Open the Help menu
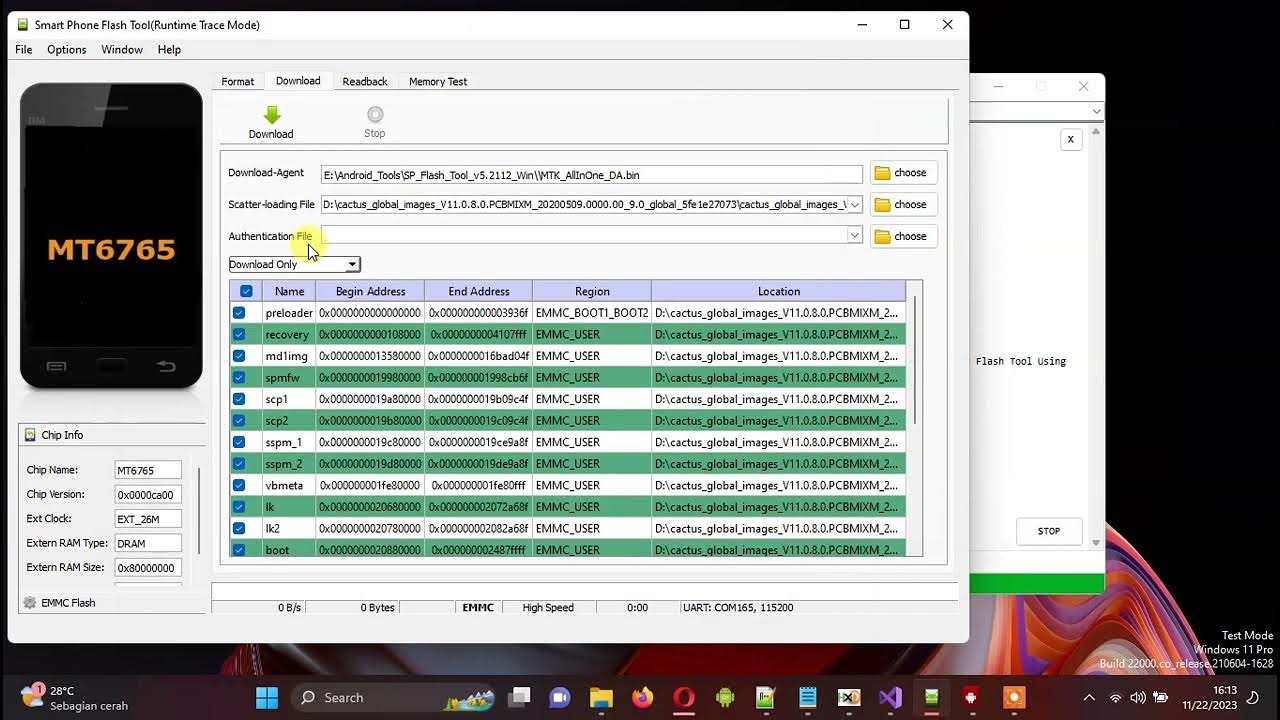The image size is (1280, 720). click(x=169, y=49)
